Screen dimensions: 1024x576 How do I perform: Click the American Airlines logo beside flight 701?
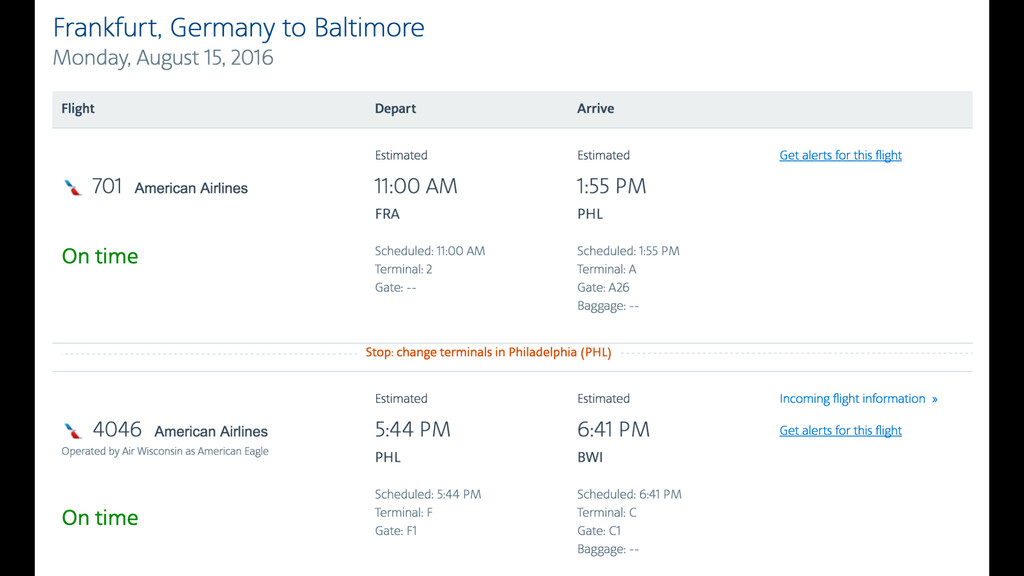click(x=72, y=188)
